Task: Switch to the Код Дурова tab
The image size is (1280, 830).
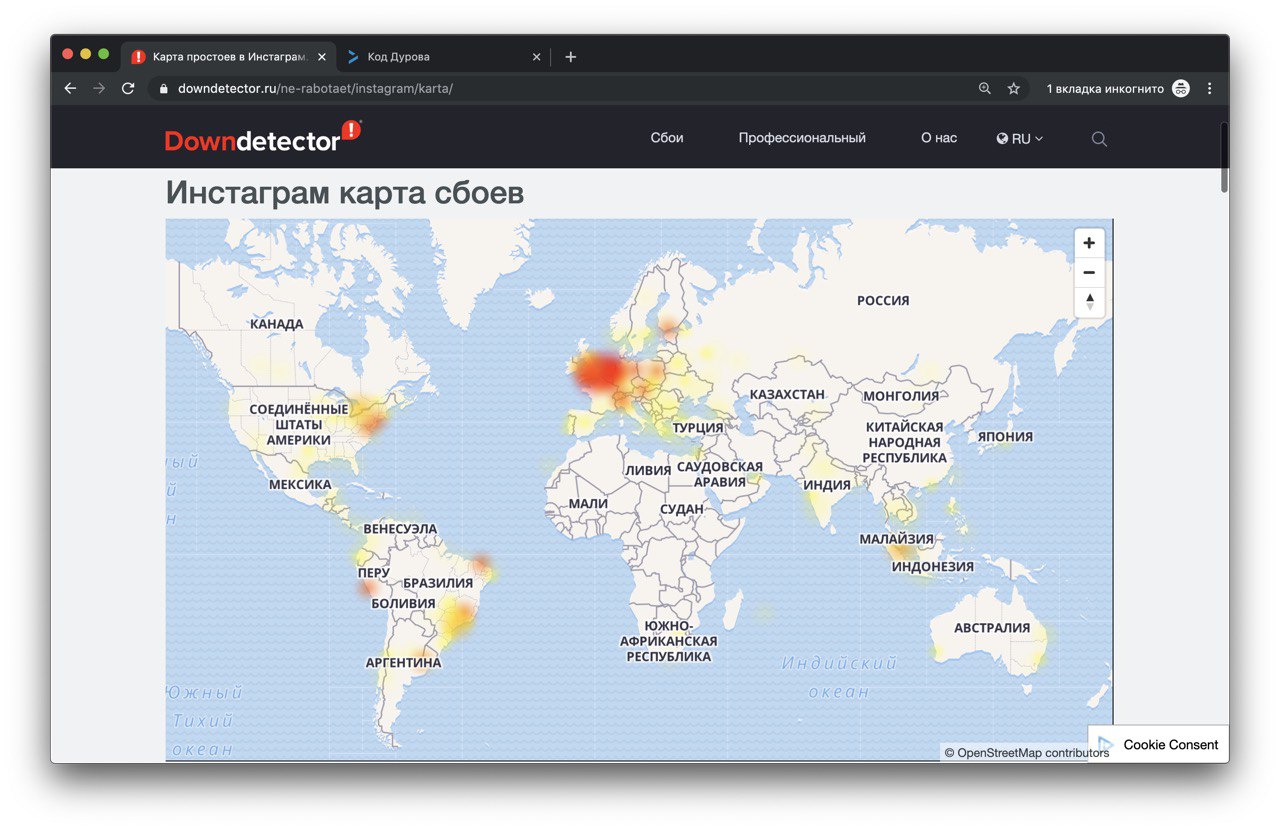Action: click(442, 57)
